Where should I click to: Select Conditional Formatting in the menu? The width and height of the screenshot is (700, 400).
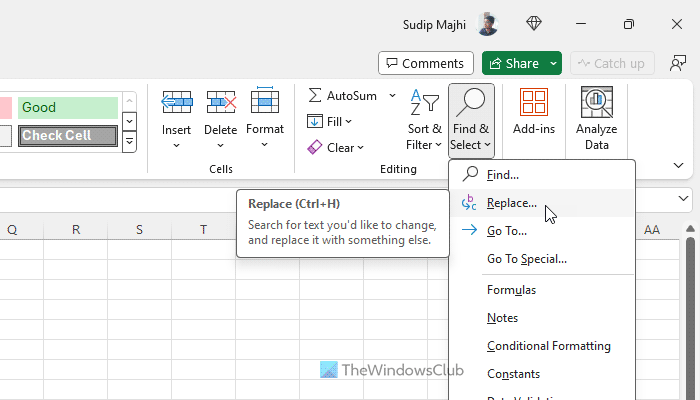[x=548, y=346]
